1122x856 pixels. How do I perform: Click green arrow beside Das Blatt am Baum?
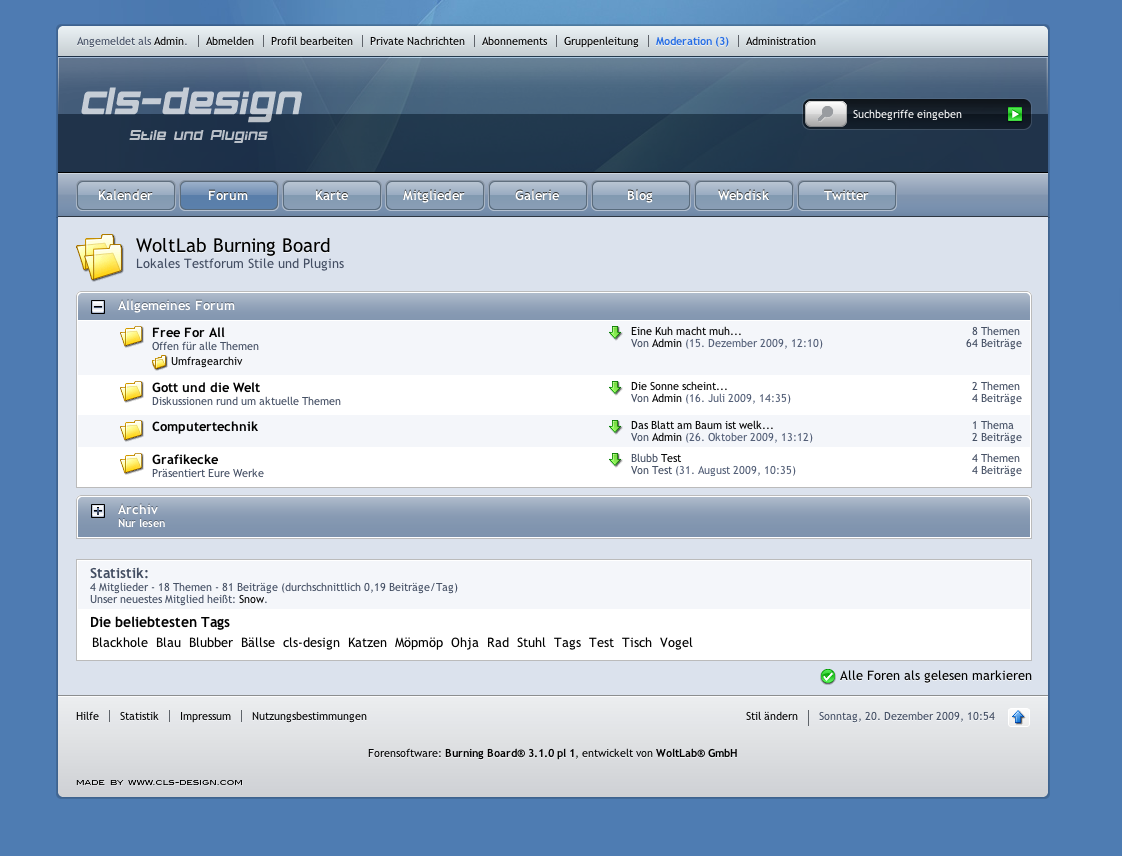pos(615,427)
